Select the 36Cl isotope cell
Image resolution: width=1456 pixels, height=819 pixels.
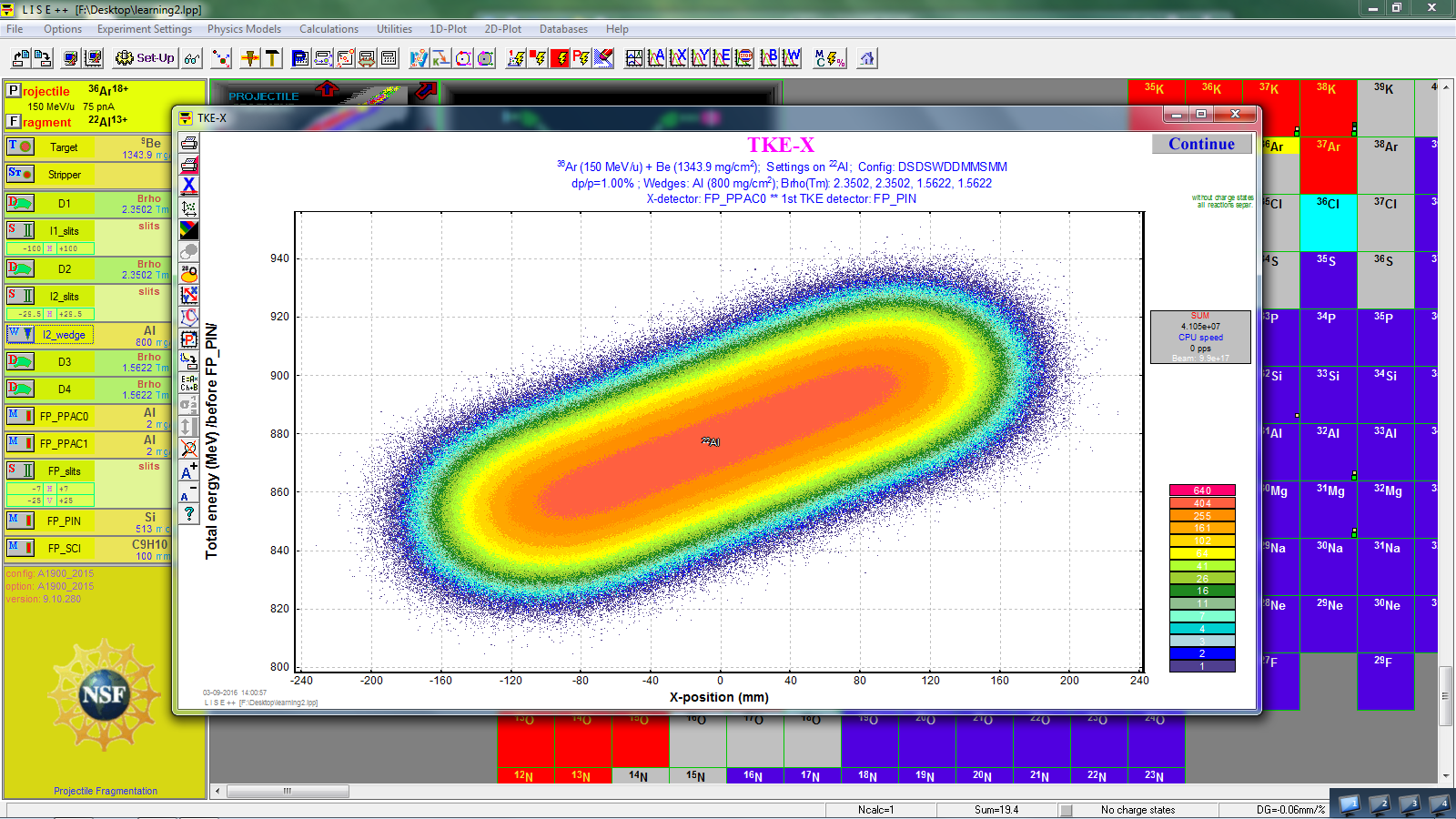point(1328,222)
